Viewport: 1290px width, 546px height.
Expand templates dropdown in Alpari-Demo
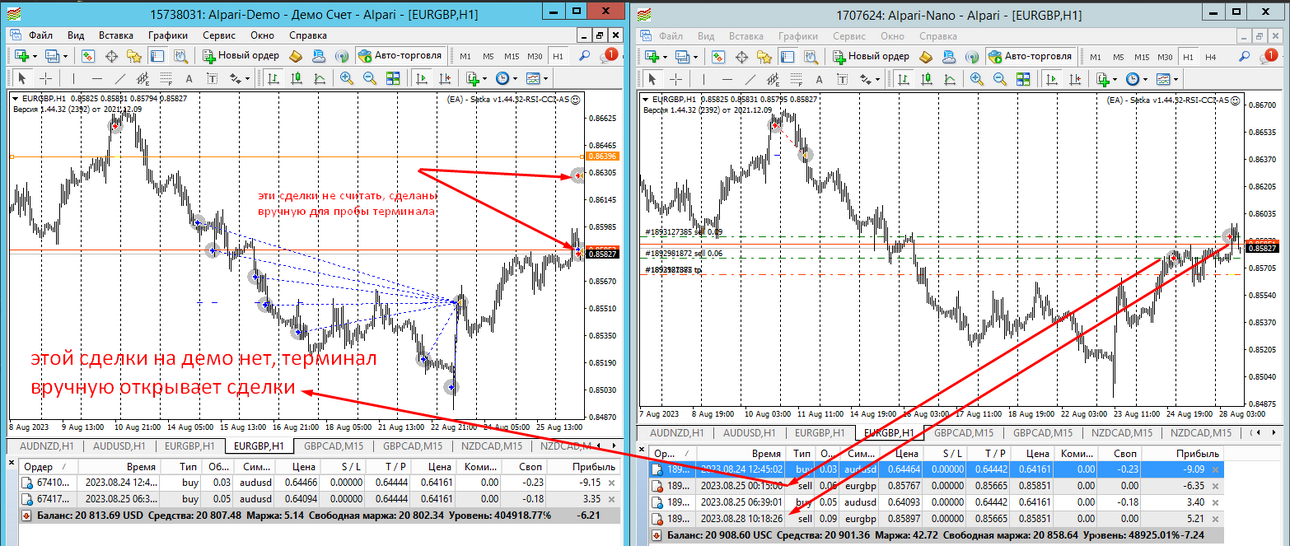[546, 79]
